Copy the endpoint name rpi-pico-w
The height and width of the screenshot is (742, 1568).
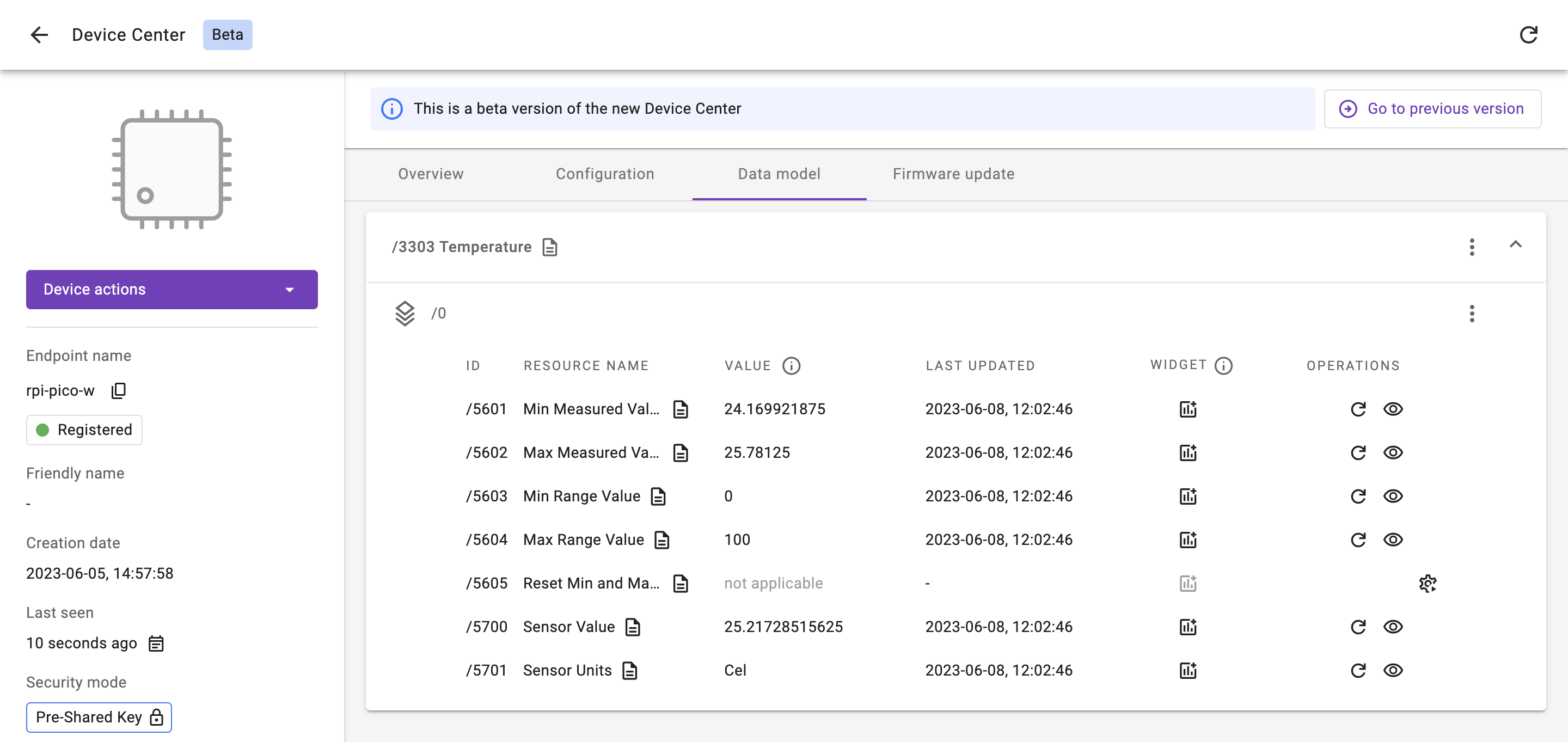click(119, 390)
